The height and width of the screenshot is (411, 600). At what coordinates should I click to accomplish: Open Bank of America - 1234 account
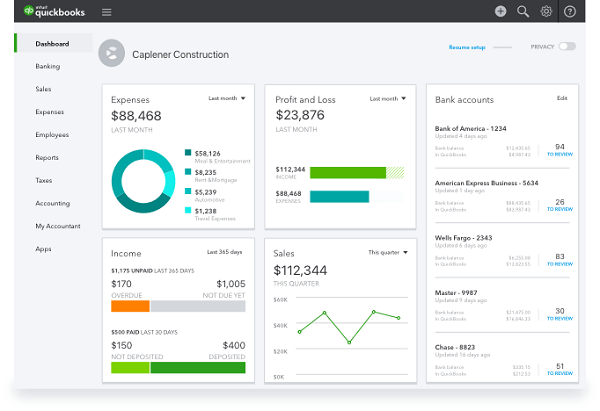tap(470, 129)
